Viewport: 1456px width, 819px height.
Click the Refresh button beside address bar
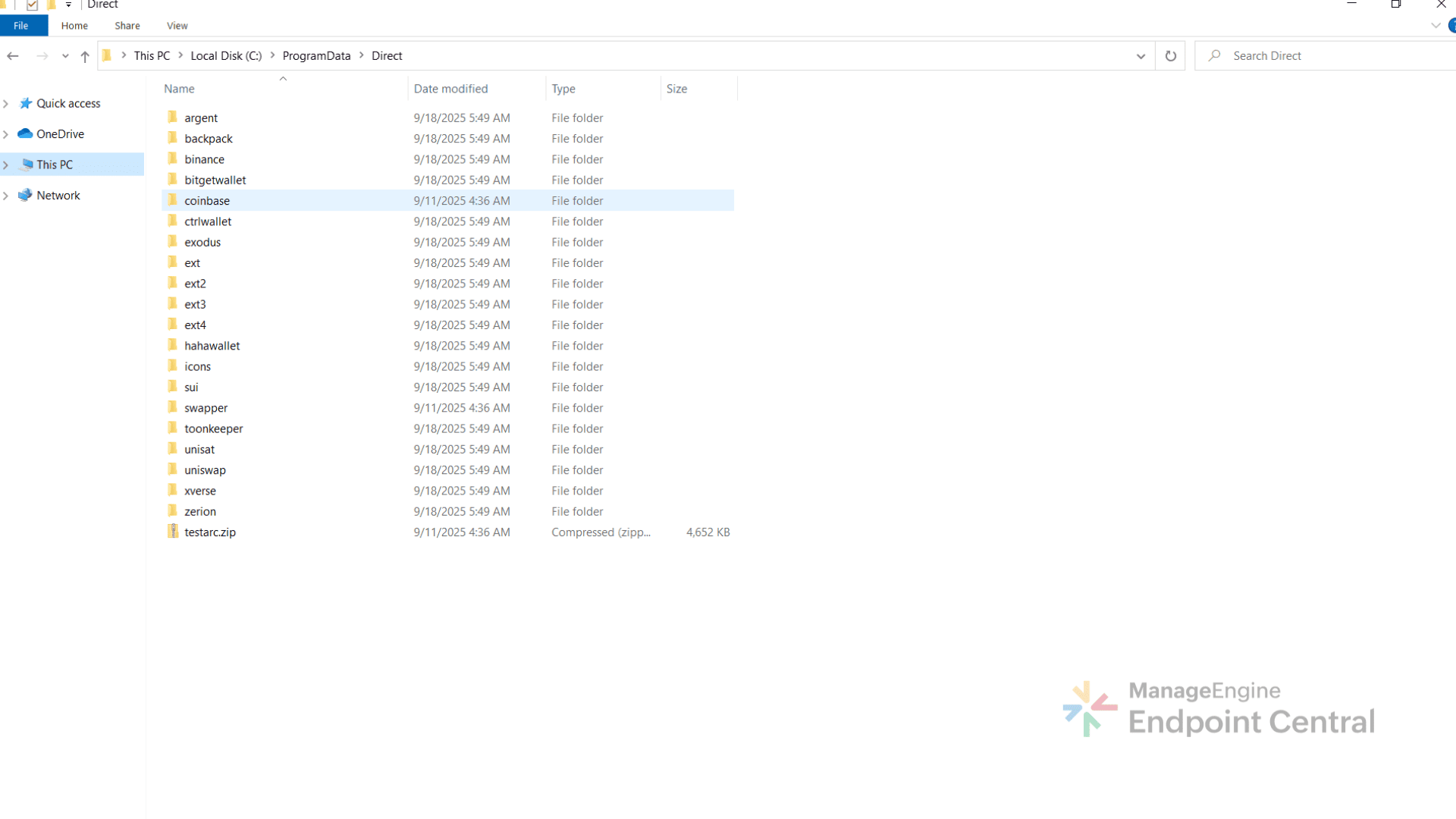coord(1170,56)
